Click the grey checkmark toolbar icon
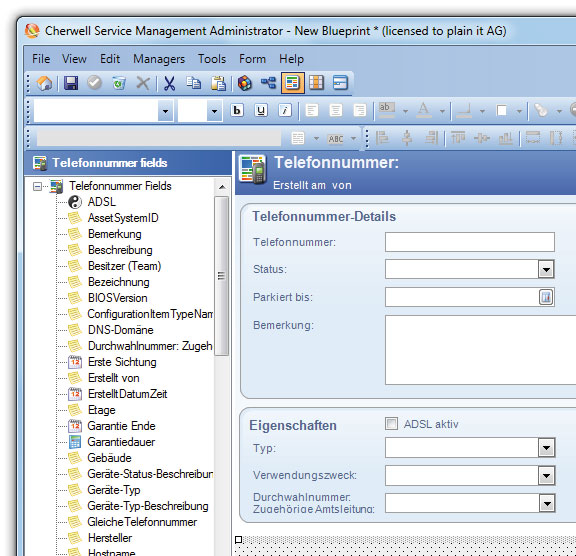 pyautogui.click(x=94, y=83)
